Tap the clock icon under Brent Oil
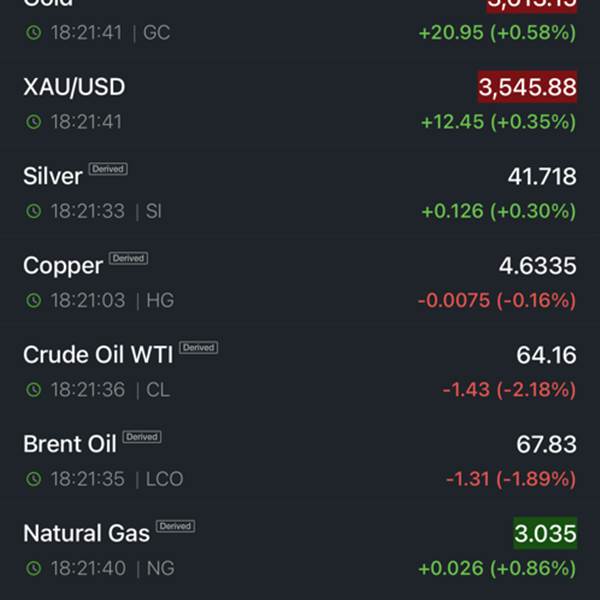The image size is (600, 600). pos(34,479)
